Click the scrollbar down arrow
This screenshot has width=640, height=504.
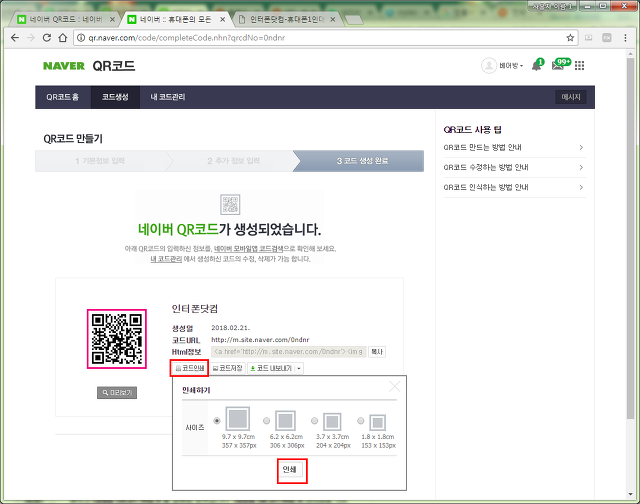click(630, 495)
